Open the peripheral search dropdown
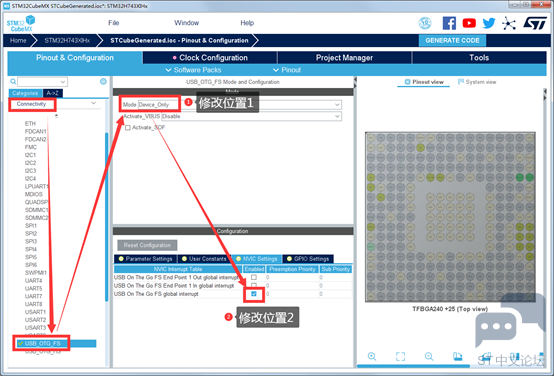Viewport: 554px width, 376px height. click(x=63, y=82)
